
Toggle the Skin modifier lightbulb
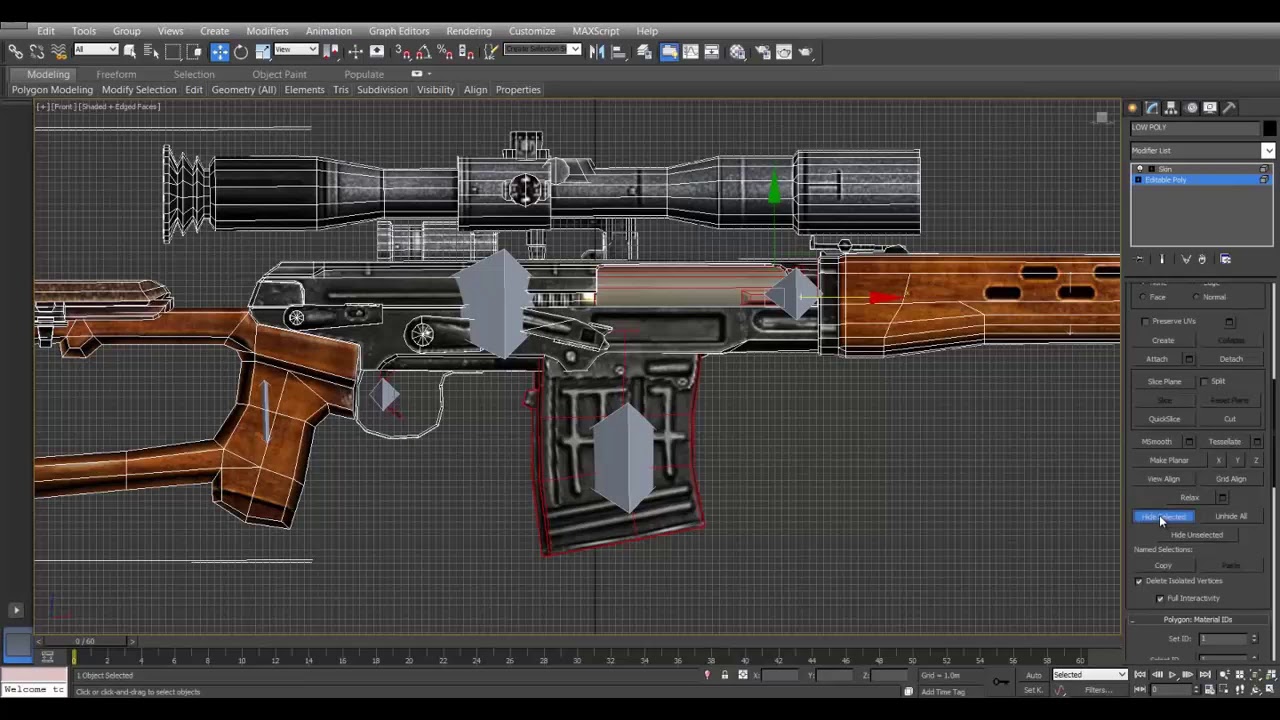(x=1140, y=169)
